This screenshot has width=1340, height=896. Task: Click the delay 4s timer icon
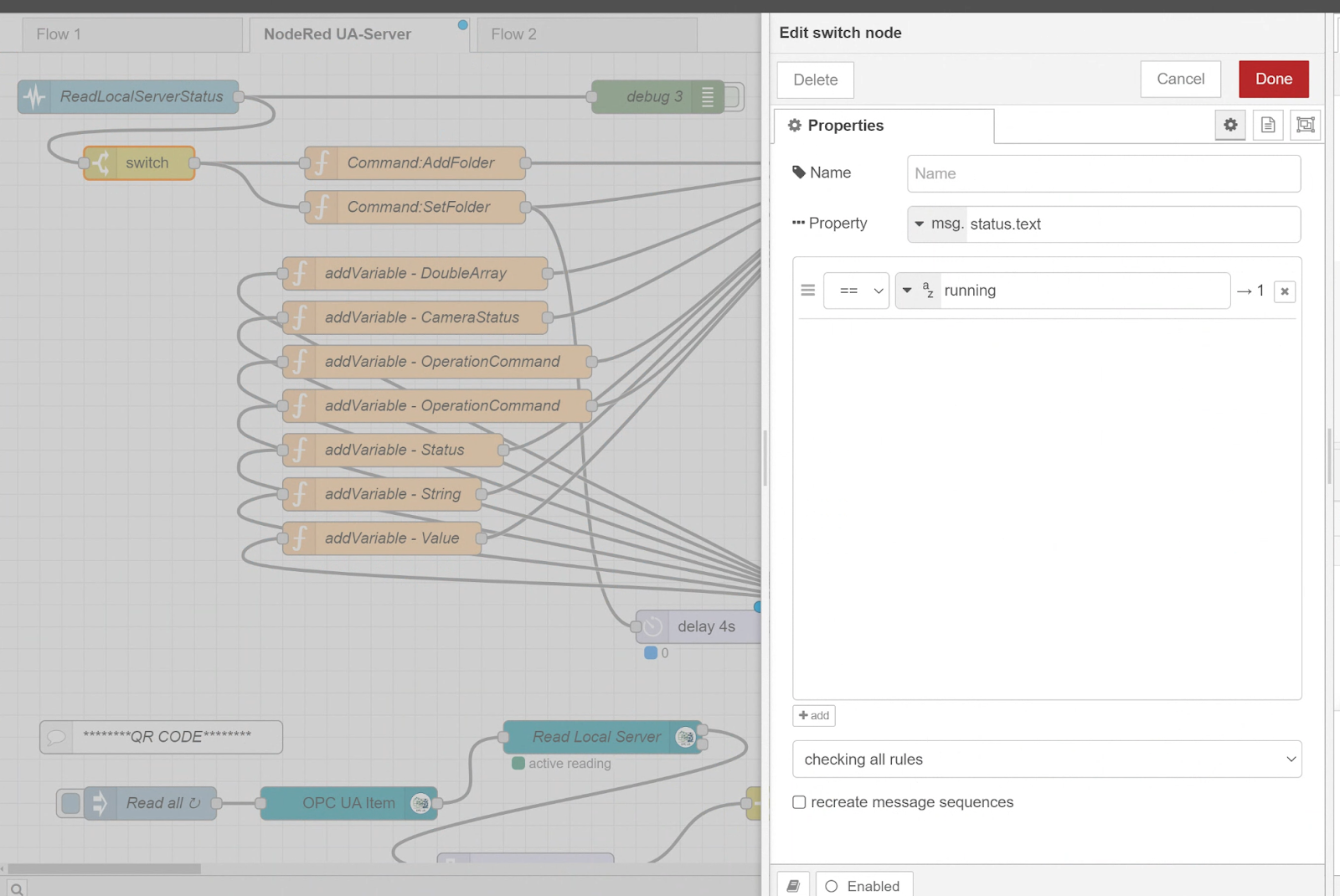(653, 626)
